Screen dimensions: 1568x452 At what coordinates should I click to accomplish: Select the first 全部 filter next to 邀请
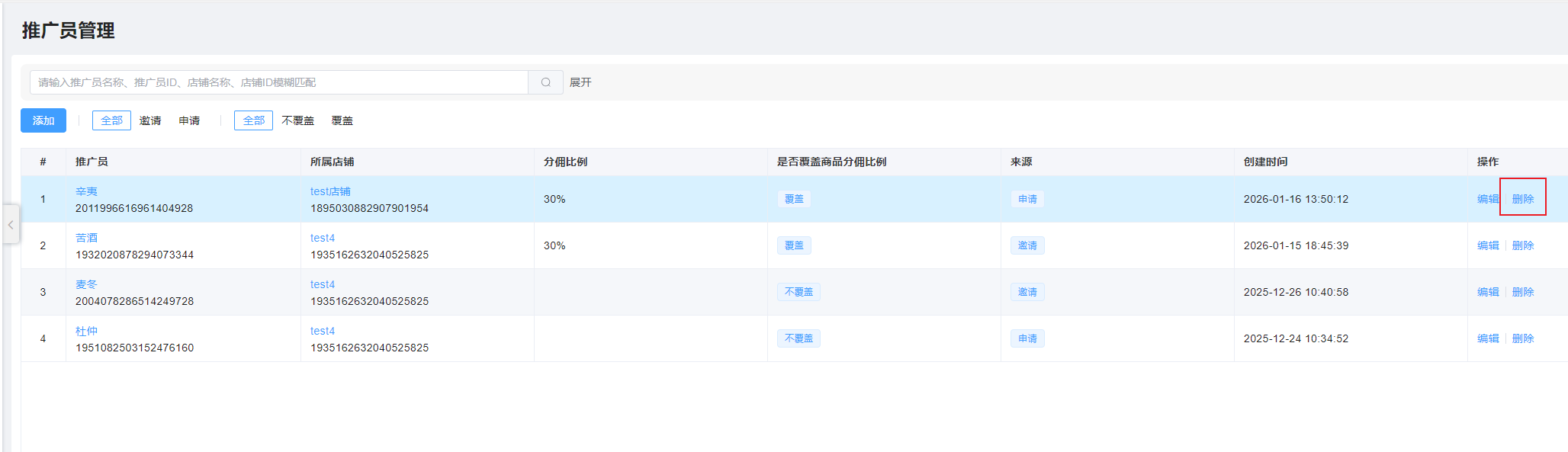tap(111, 120)
